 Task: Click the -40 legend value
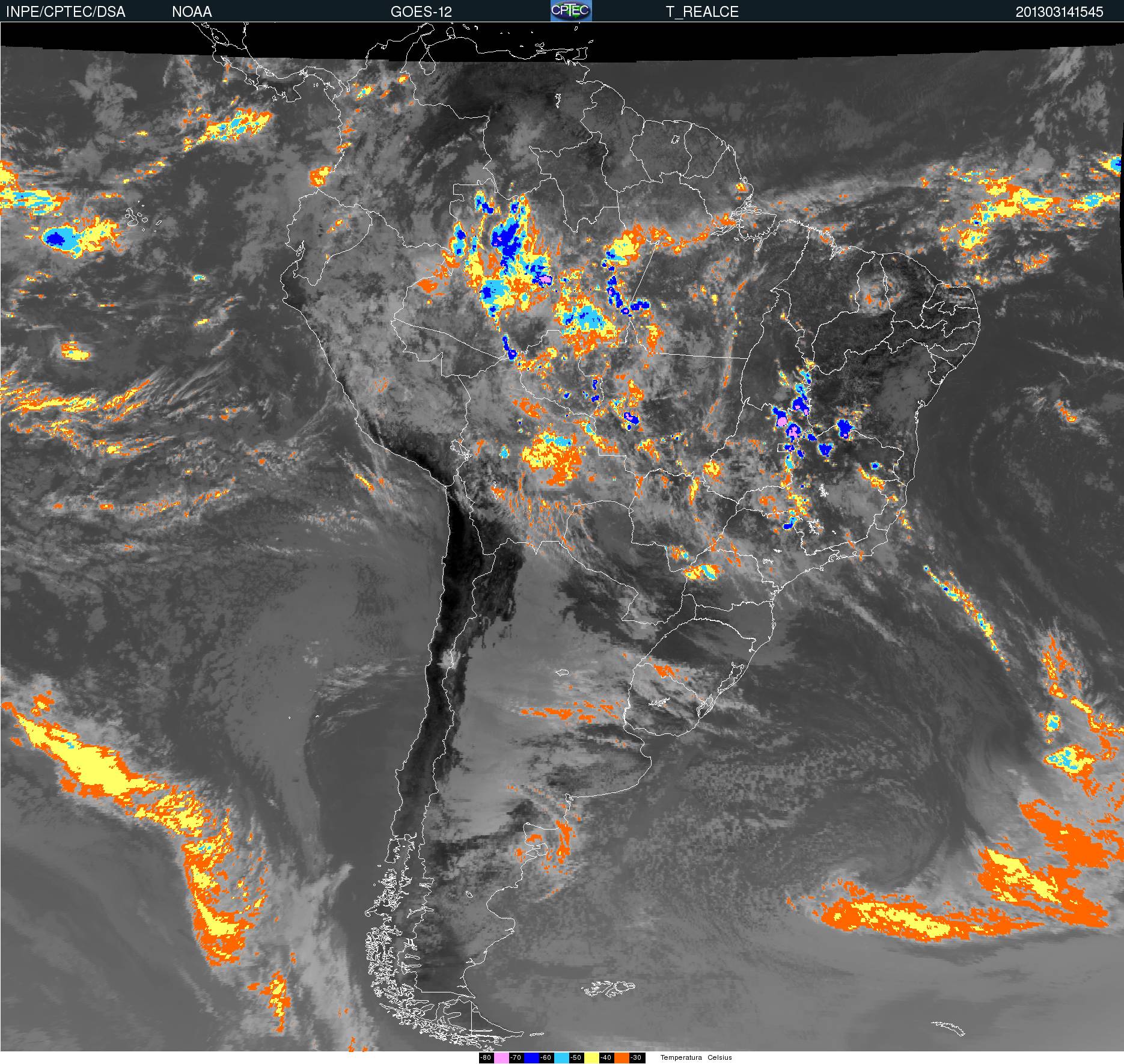pyautogui.click(x=606, y=1058)
